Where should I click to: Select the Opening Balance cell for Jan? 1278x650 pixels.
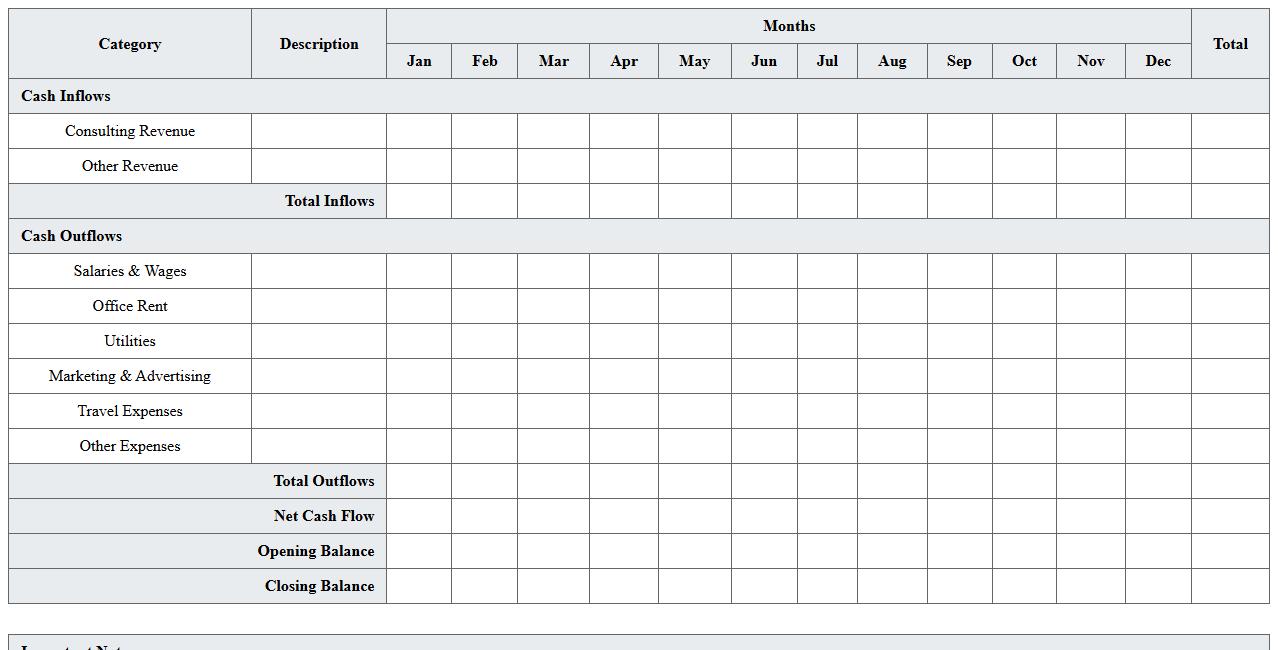(419, 551)
